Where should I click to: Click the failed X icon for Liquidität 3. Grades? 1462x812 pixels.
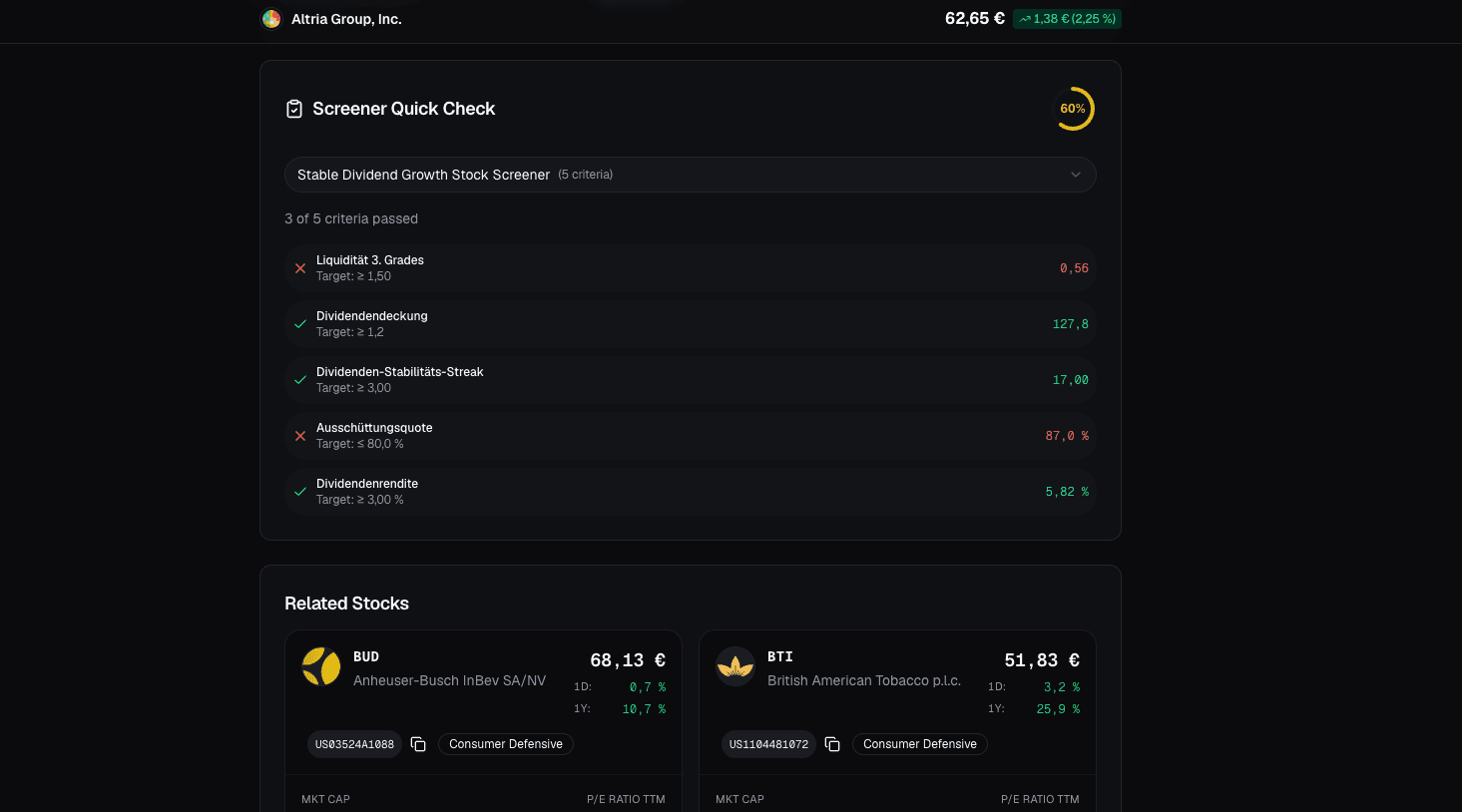300,268
